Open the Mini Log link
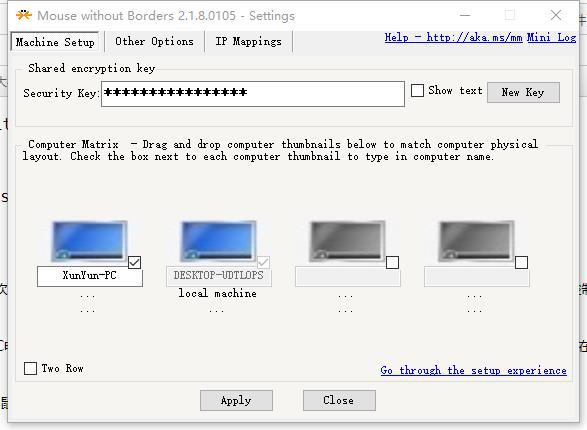The image size is (587, 430). coord(551,37)
